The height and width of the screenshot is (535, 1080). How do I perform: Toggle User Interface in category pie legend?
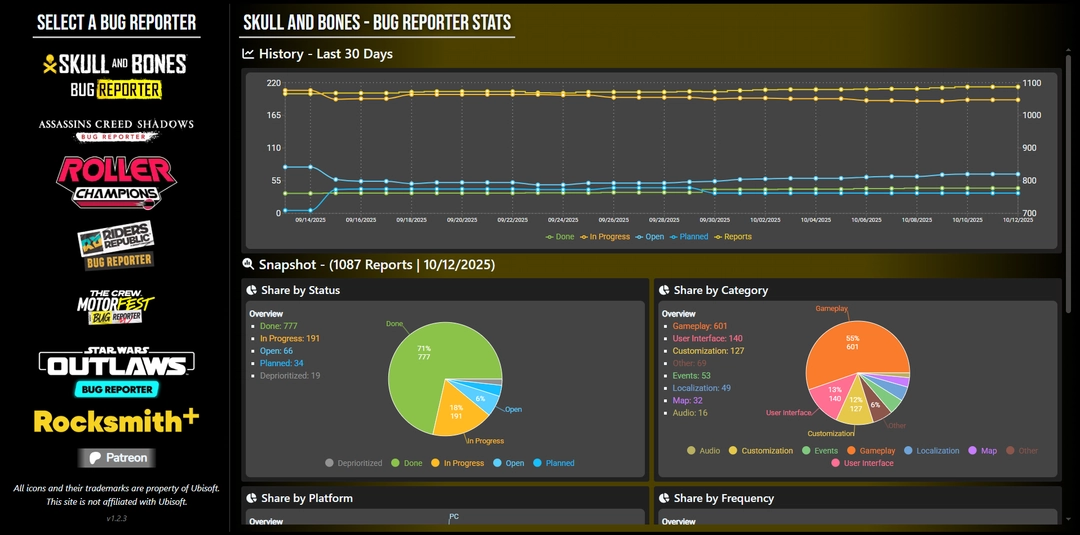click(x=862, y=463)
